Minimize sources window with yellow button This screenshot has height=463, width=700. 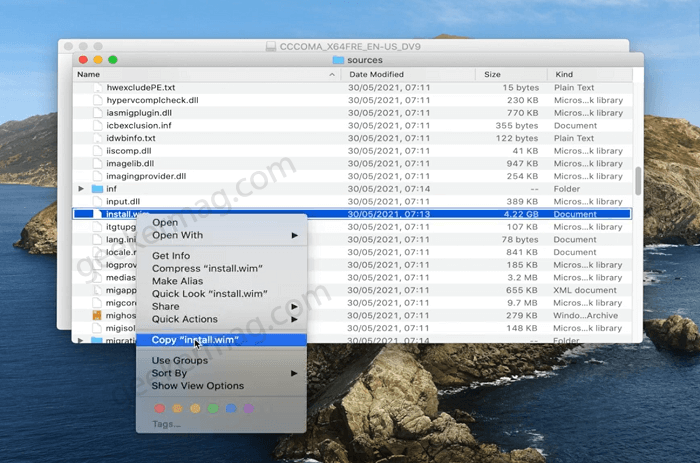tap(98, 60)
